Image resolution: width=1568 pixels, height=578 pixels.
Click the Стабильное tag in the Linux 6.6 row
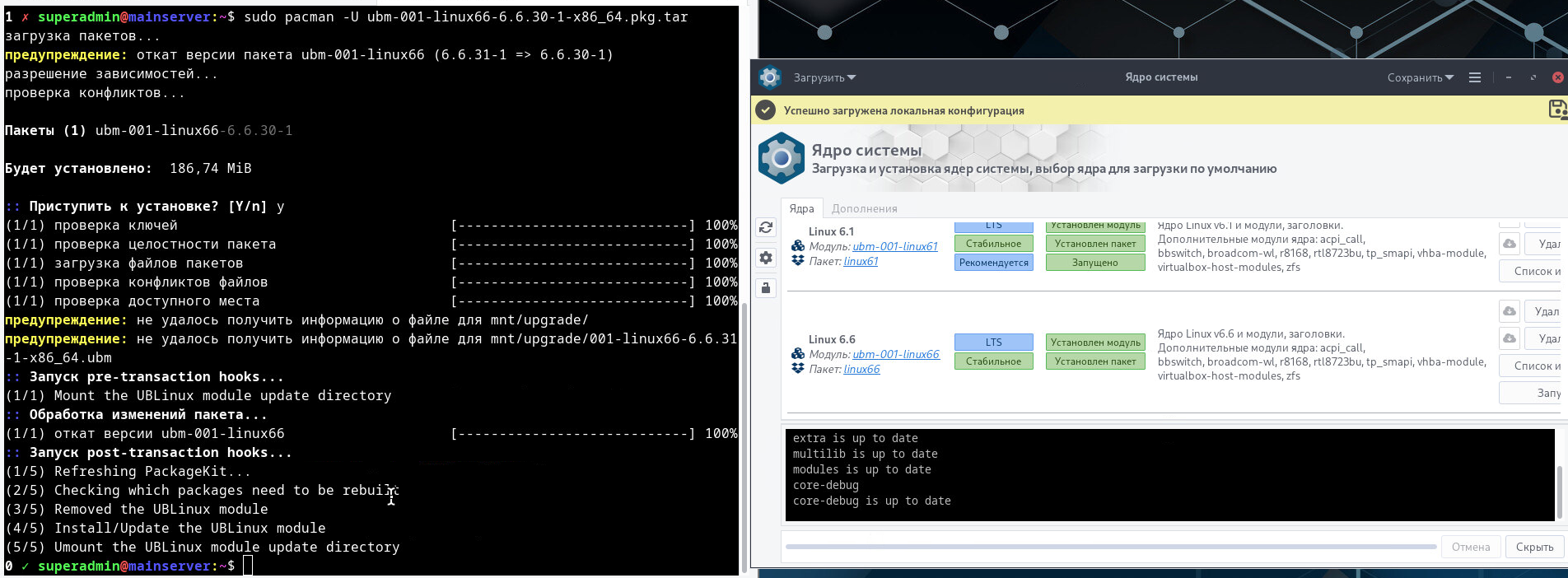[x=994, y=361]
